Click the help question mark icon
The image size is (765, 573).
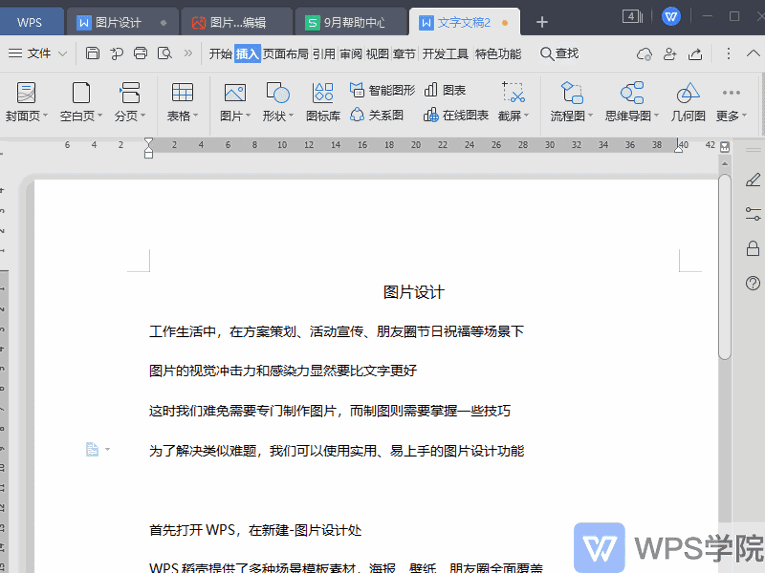pos(753,283)
